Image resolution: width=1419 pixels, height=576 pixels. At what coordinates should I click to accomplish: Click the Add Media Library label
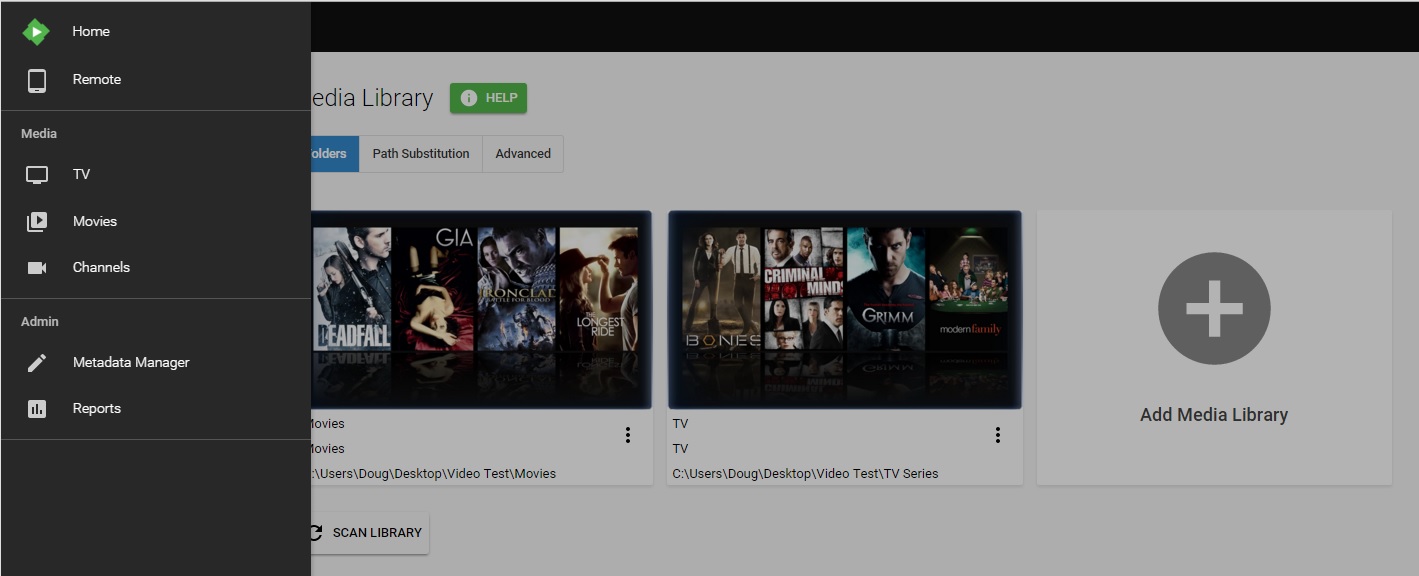(1213, 415)
